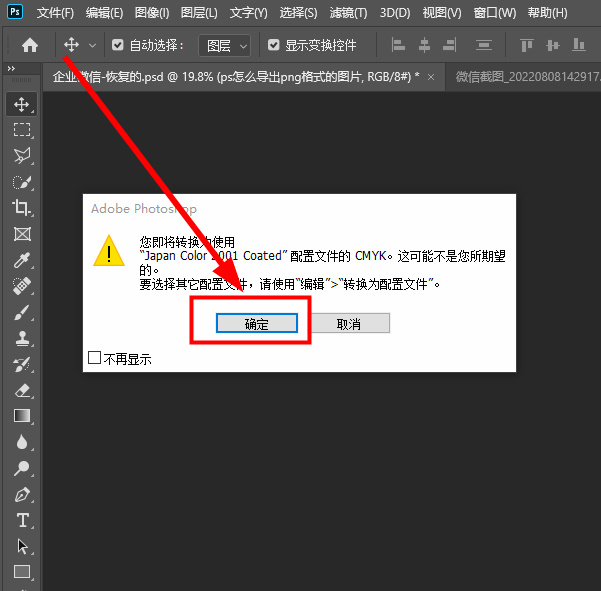The image size is (601, 591).
Task: Align right edges in the options bar
Action: click(x=450, y=45)
